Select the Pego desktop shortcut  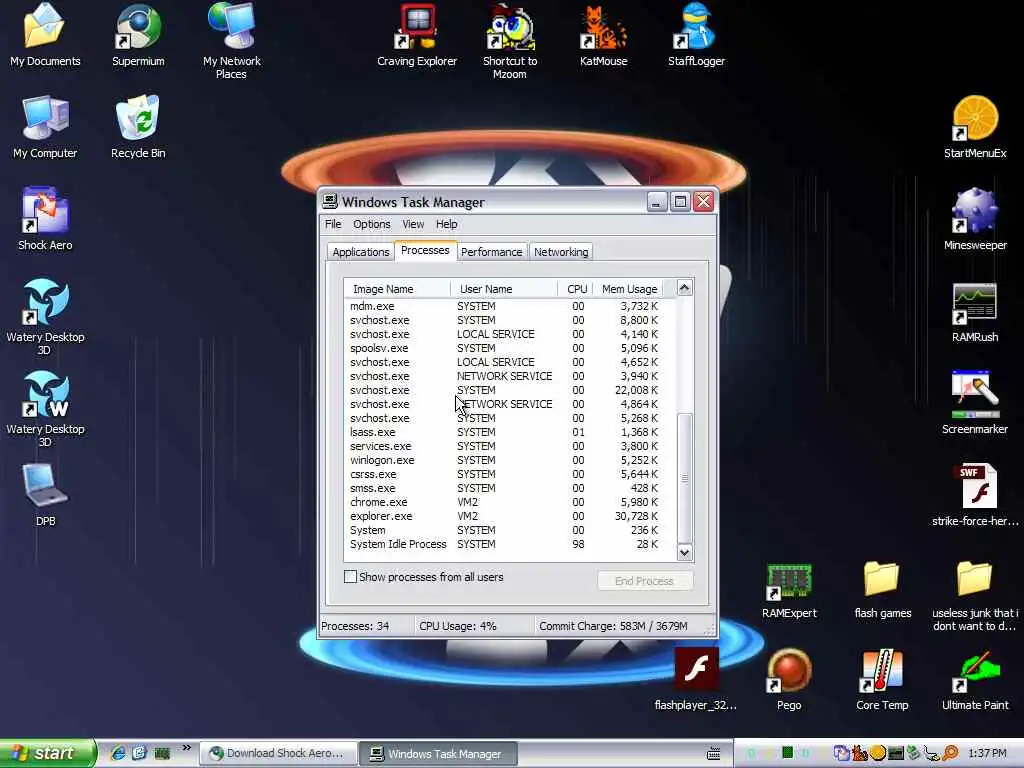coord(789,679)
